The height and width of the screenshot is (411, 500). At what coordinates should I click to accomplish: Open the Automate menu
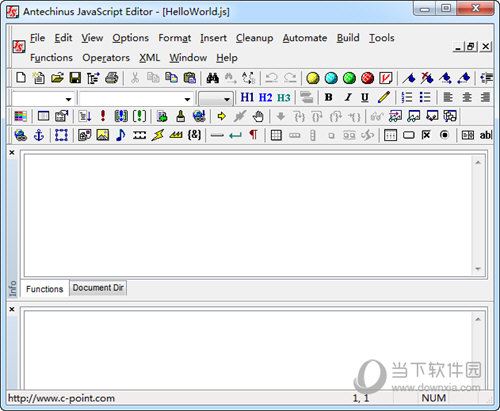point(305,38)
